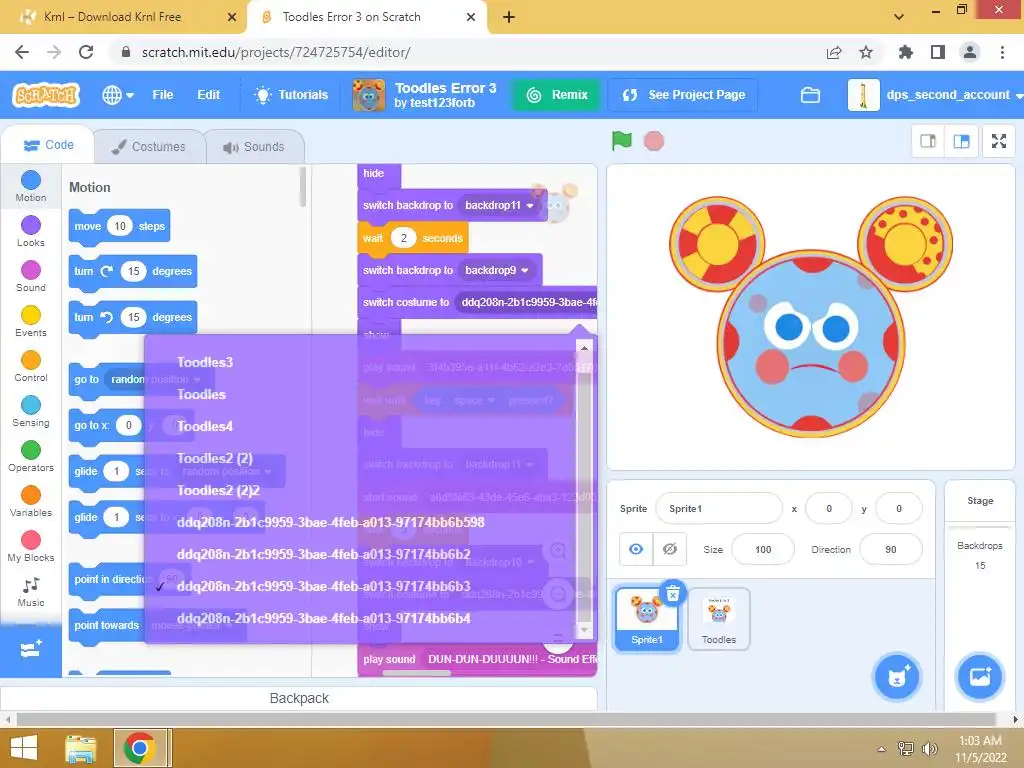Open the play sound DUN-DUN-DUUUUN dropdown
This screenshot has height=768, width=1024.
(x=511, y=660)
